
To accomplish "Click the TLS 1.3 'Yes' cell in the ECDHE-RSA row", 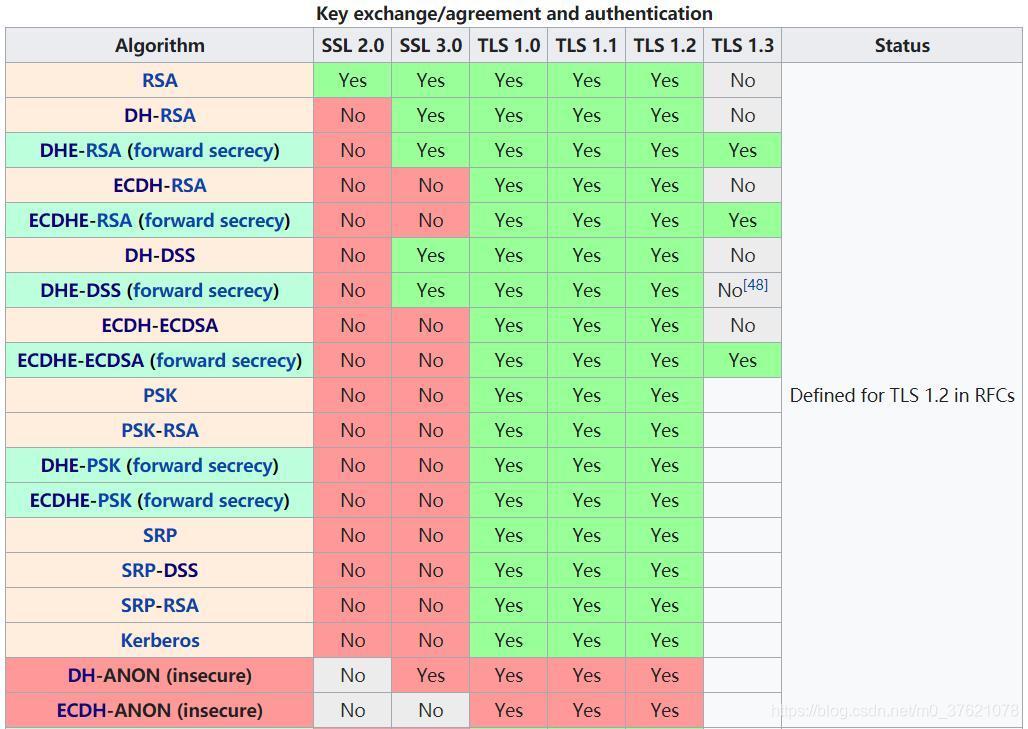I will point(743,221).
